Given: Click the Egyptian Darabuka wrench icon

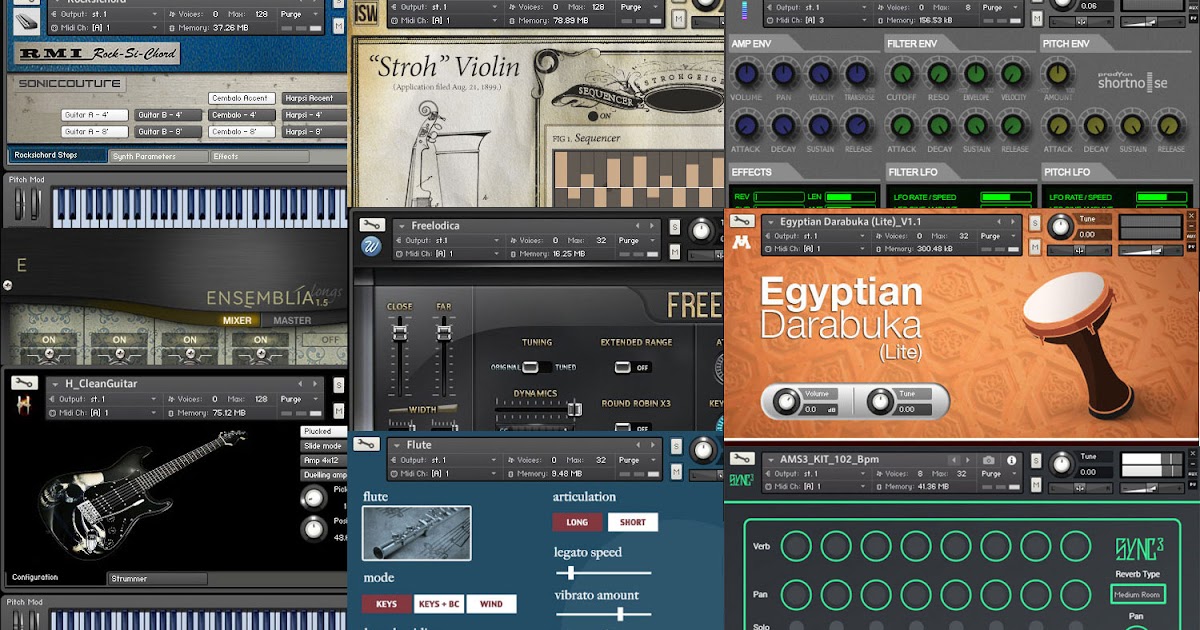Looking at the screenshot, I should pyautogui.click(x=741, y=221).
